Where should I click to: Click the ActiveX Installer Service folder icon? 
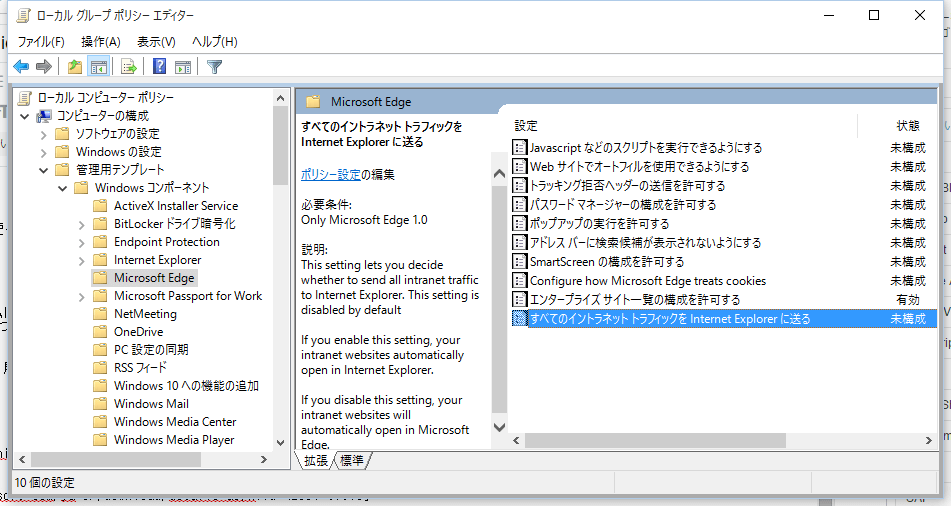coord(100,206)
